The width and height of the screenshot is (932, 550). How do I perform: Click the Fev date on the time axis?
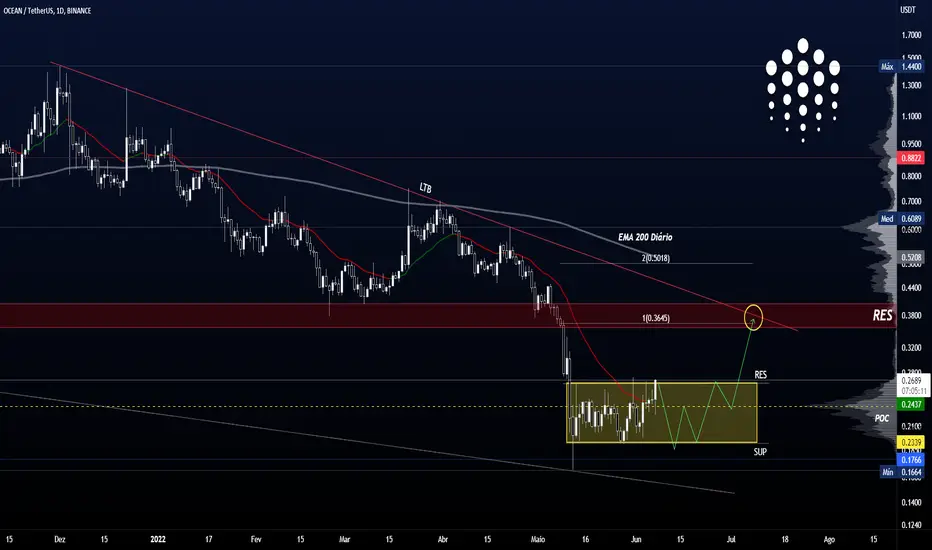[256, 539]
